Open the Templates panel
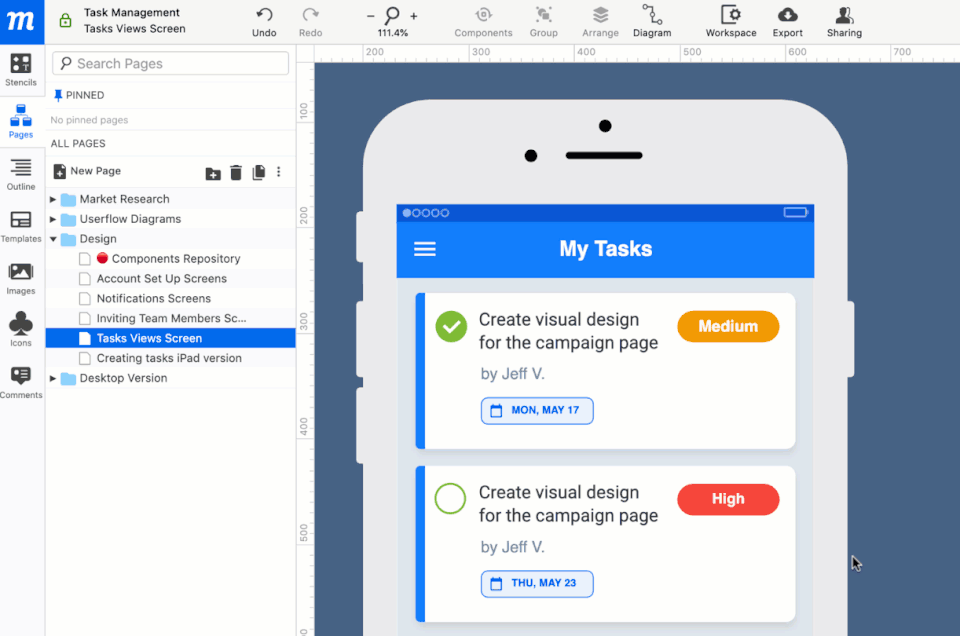This screenshot has height=636, width=960. (21, 226)
